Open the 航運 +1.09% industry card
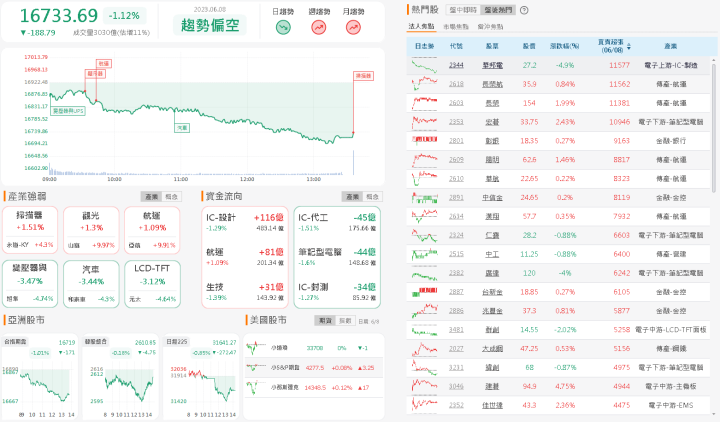Screen dimensions: 720x422 coord(152,230)
